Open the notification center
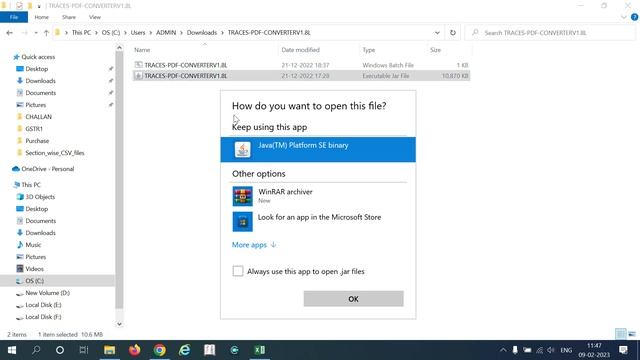This screenshot has height=360, width=640. coord(623,350)
